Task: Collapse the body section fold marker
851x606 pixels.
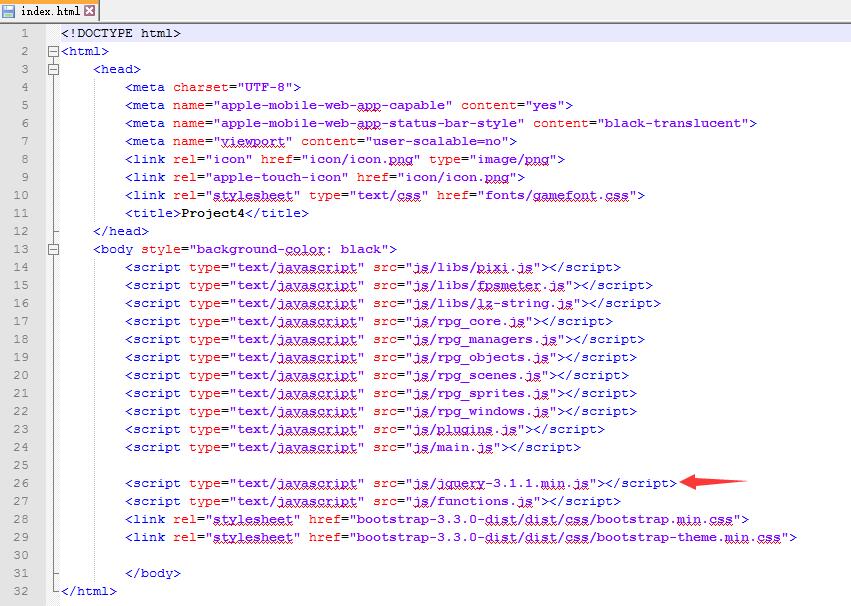Action: (x=53, y=250)
